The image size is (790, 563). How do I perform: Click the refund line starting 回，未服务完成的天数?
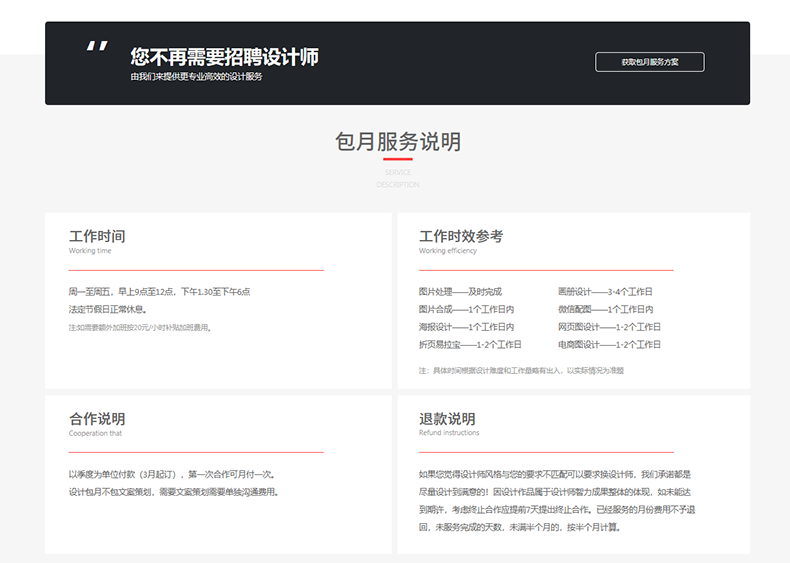(x=519, y=528)
